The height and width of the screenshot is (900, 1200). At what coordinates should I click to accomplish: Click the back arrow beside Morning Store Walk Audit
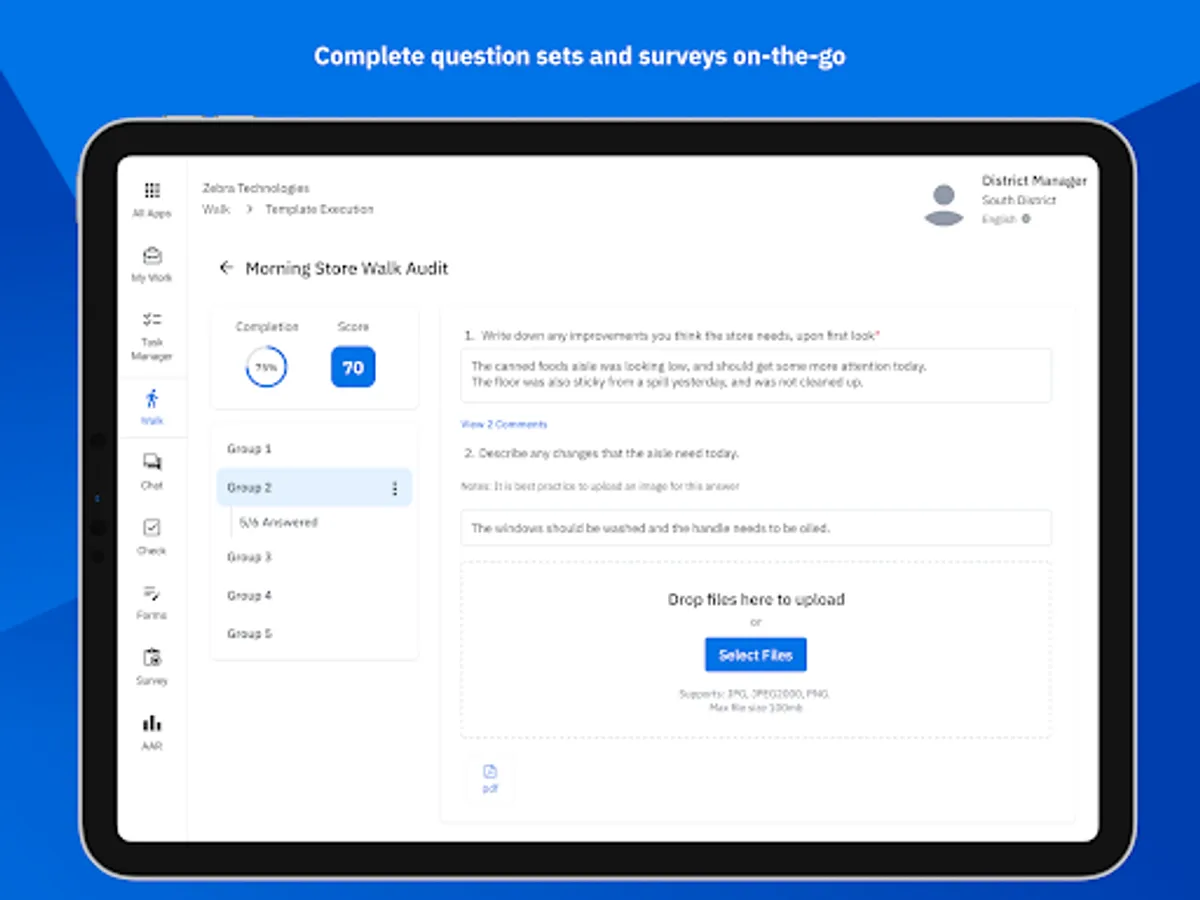pos(226,268)
